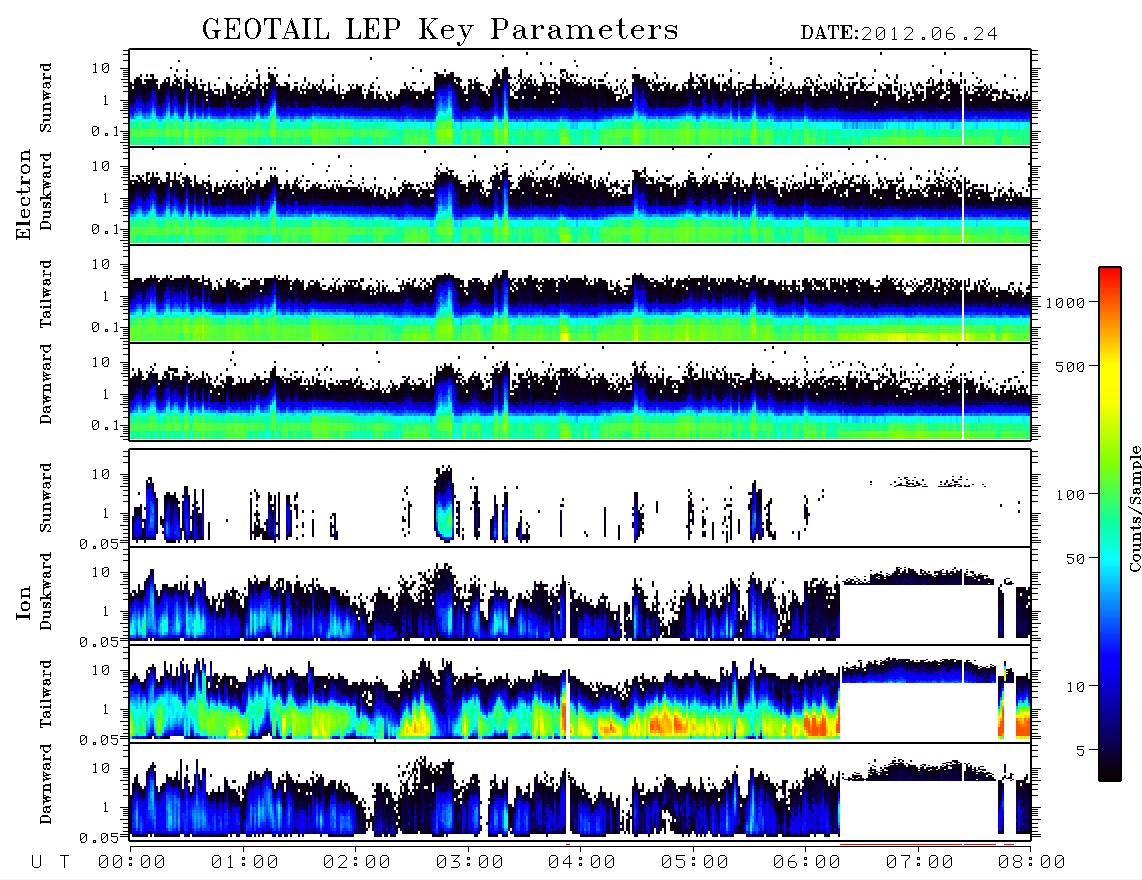Click the 07:00 time axis label
The width and height of the screenshot is (1142, 880).
(920, 863)
